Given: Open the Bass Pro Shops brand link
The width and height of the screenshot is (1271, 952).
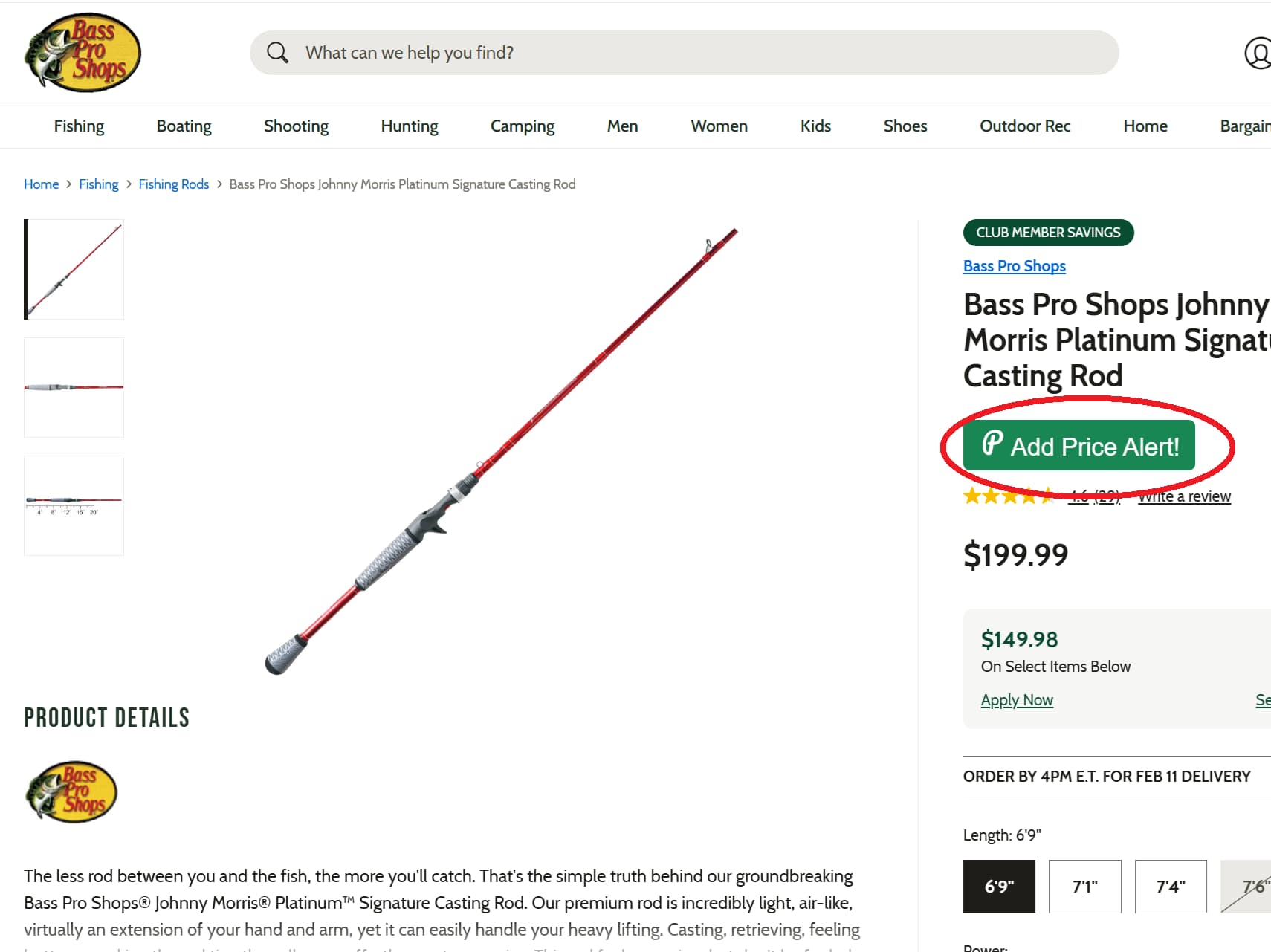Looking at the screenshot, I should coord(1015,265).
